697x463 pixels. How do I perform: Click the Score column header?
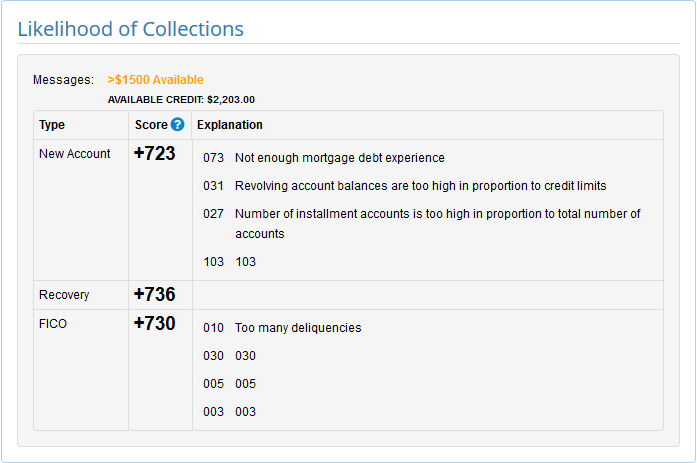pos(151,125)
